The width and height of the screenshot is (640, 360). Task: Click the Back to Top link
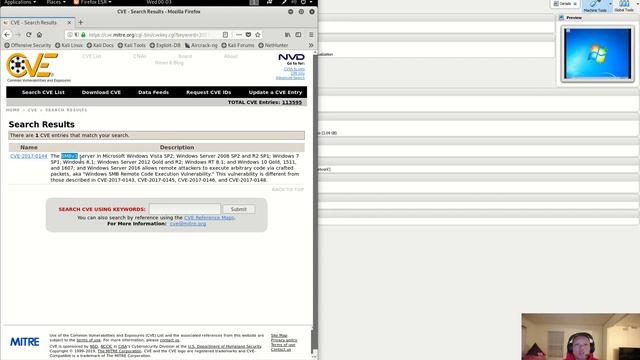click(x=288, y=189)
